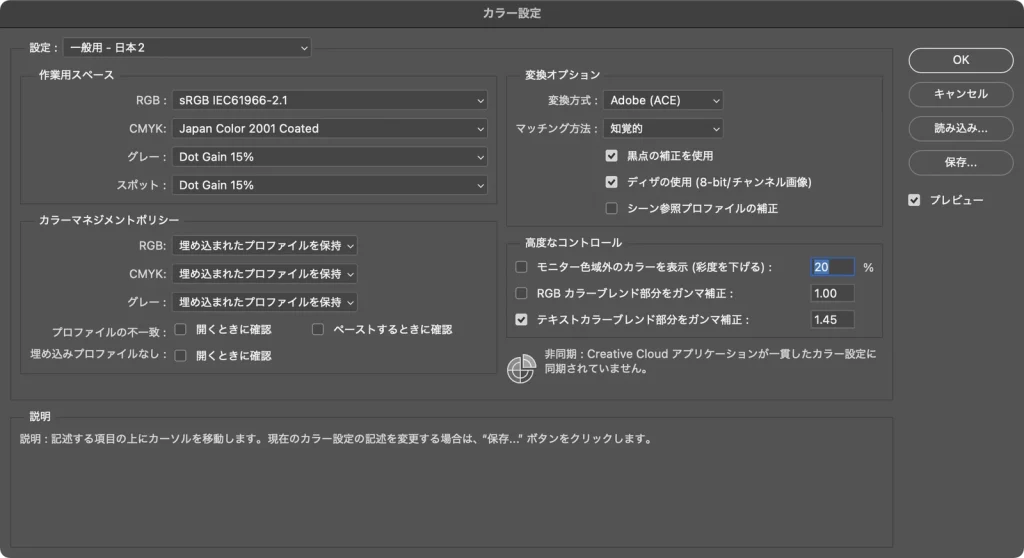
Task: Enable プロファイルの不一致 開くときに確認 checkbox
Action: (x=180, y=329)
